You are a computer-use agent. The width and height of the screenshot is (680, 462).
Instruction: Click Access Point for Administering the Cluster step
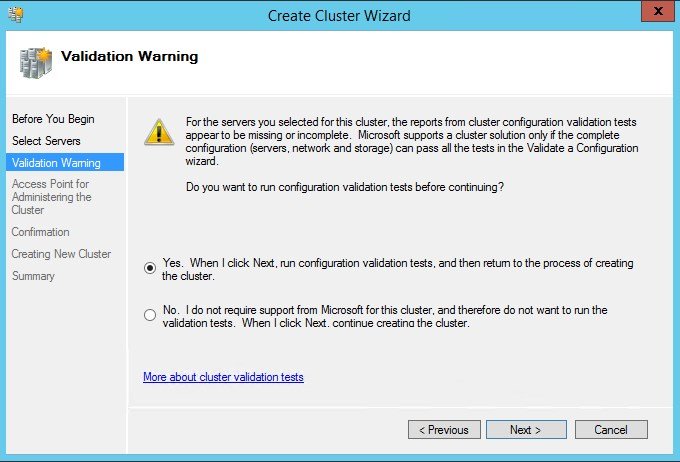[x=51, y=197]
